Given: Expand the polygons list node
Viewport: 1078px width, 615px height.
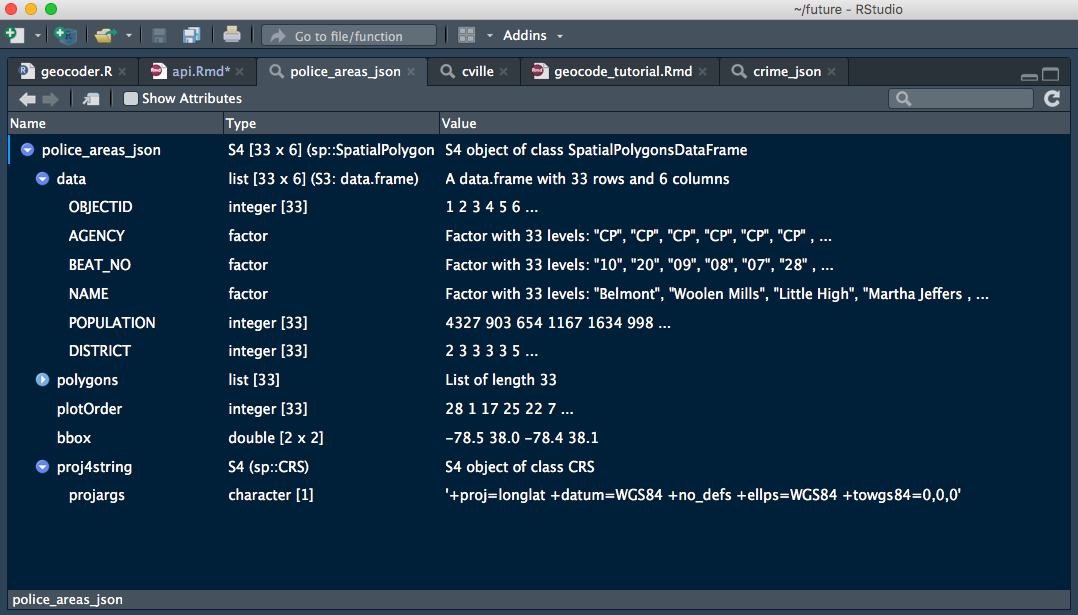Looking at the screenshot, I should coord(43,380).
